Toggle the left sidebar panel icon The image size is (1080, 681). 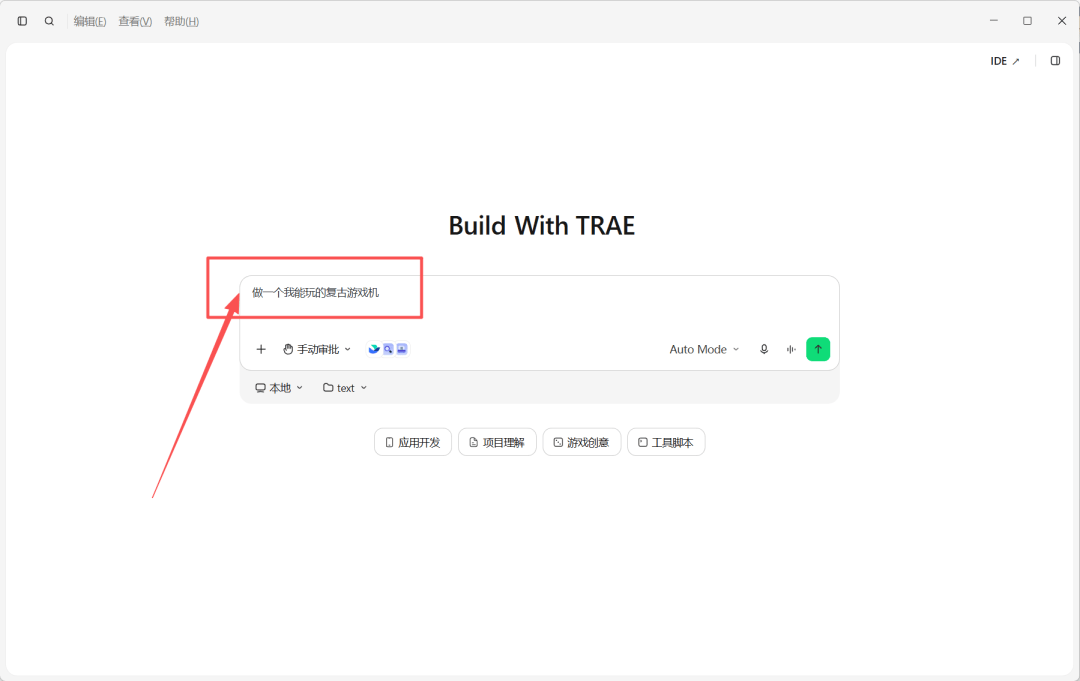tap(22, 21)
